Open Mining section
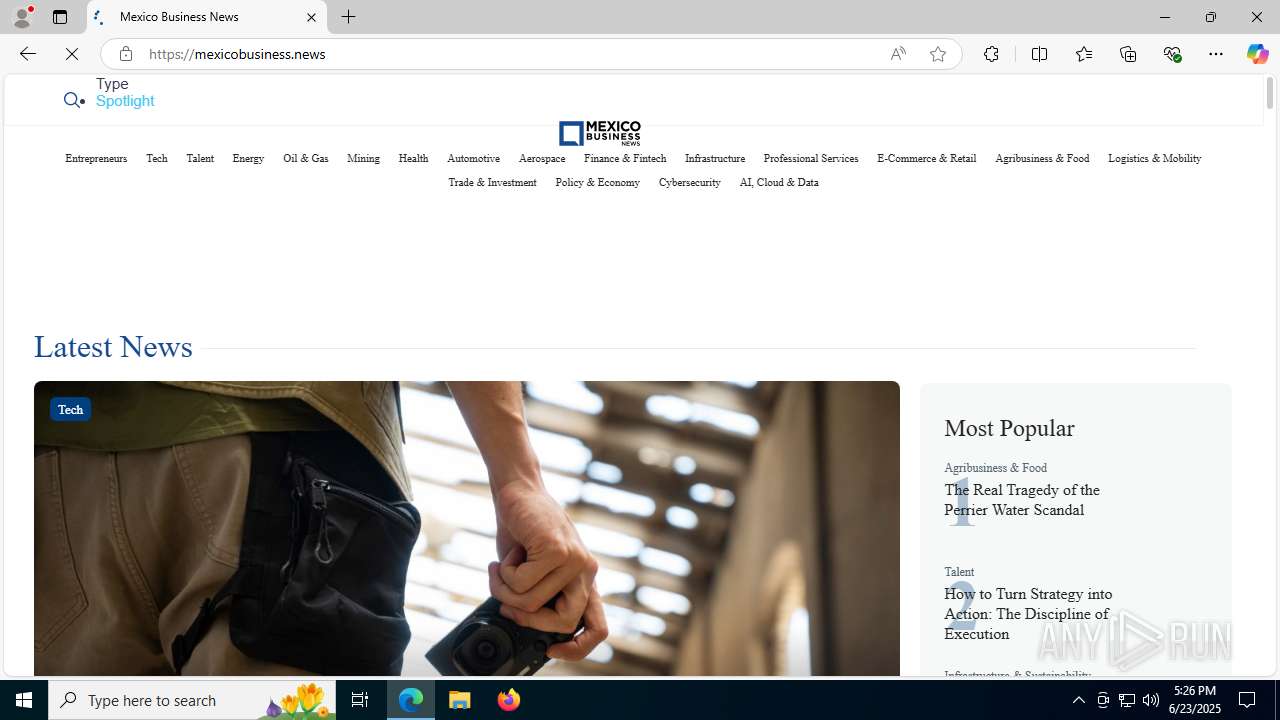Screen dimensions: 1280x720 click(363, 159)
